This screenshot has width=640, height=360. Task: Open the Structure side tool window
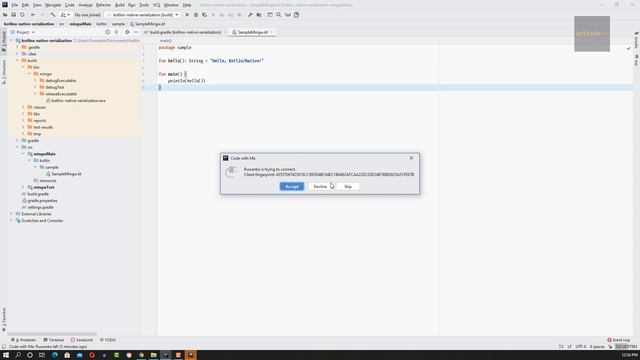[4, 72]
